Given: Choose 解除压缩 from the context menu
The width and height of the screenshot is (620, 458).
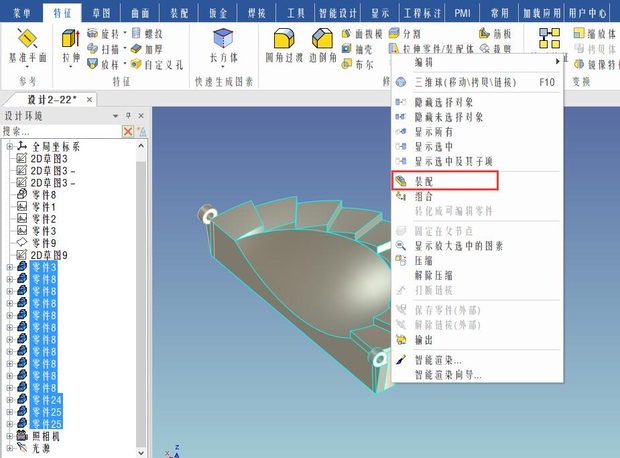Looking at the screenshot, I should 477,275.
